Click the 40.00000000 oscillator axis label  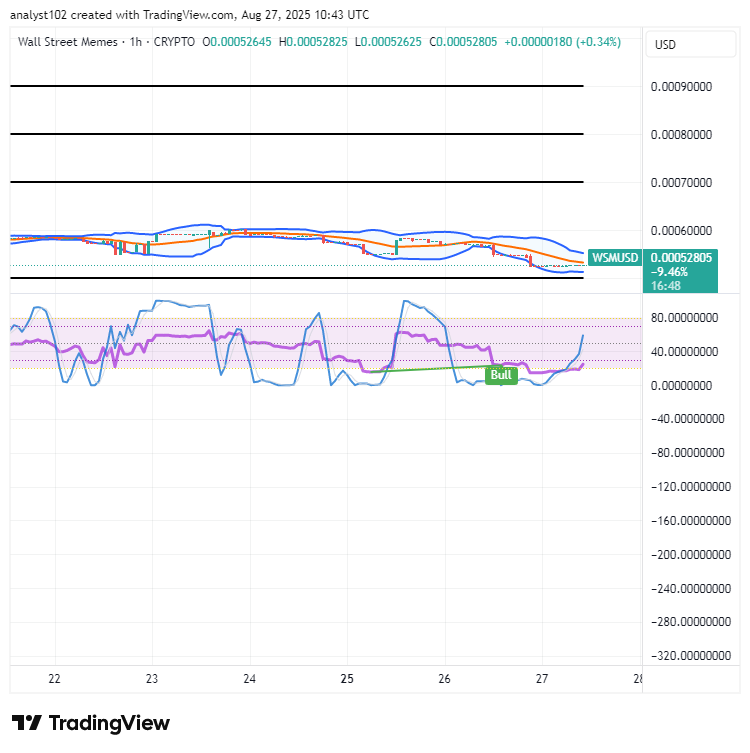685,352
